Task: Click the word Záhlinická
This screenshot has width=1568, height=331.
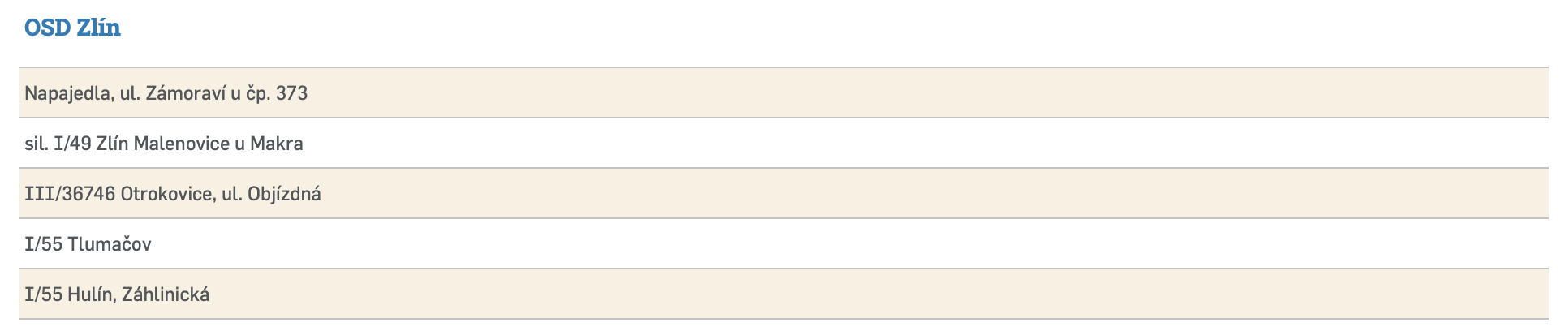Action: pos(166,294)
